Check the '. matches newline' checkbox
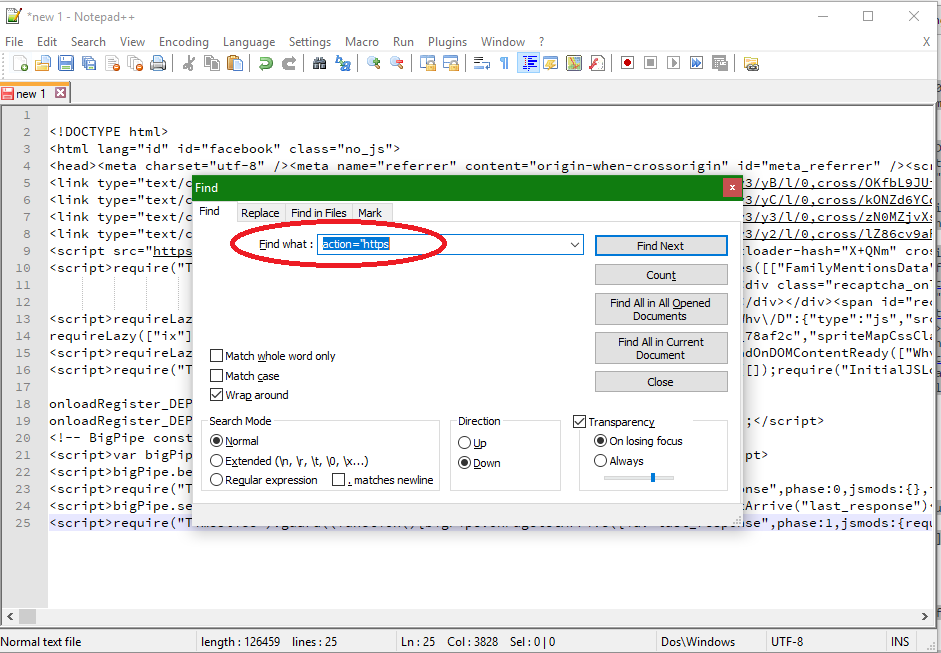This screenshot has height=653, width=941. point(338,480)
